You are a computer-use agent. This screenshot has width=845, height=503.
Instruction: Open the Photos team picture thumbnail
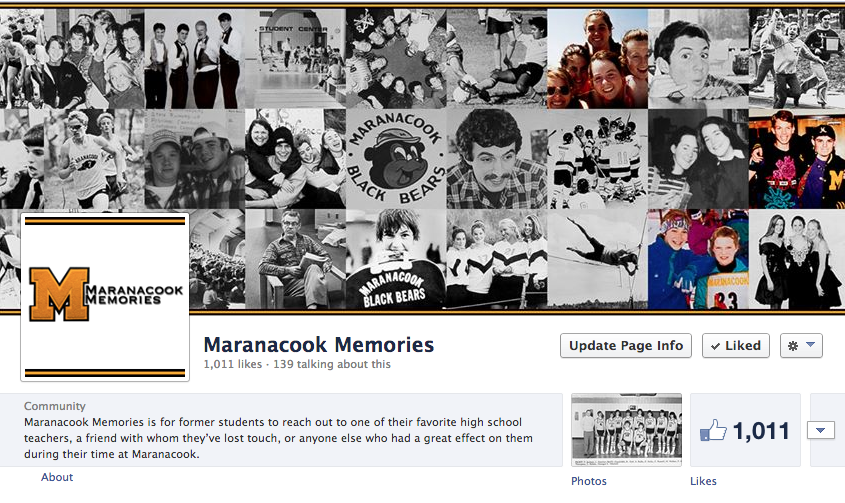(626, 430)
